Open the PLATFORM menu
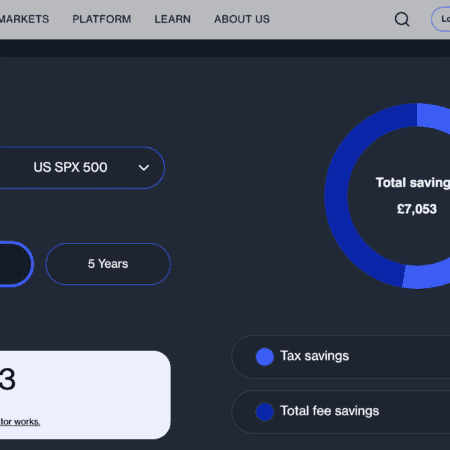Screen dimensions: 450x450 102,19
